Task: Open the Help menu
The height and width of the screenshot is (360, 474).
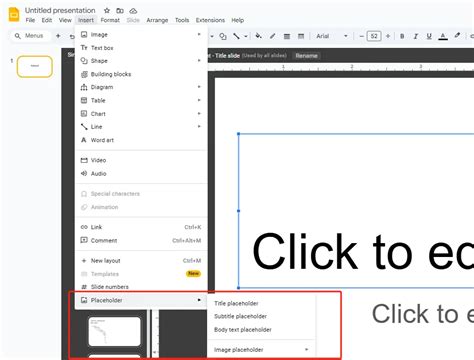Action: [x=237, y=20]
